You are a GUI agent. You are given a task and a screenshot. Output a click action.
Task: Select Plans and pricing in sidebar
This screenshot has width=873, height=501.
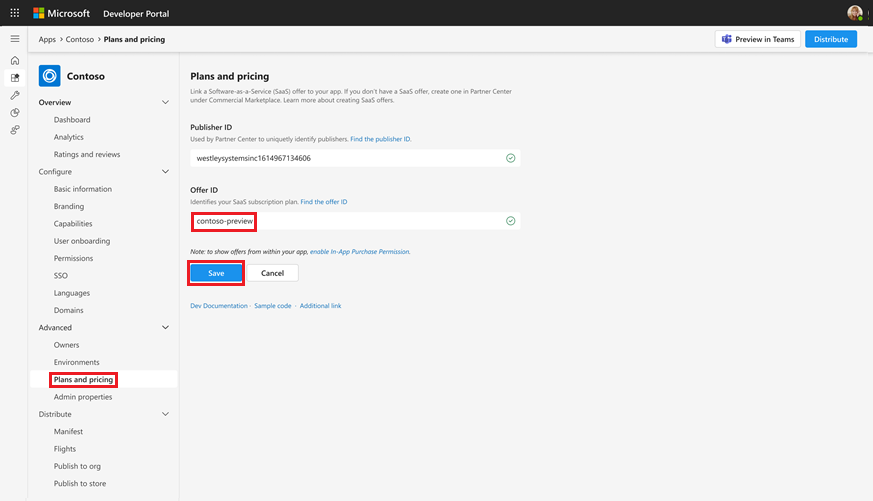click(83, 380)
